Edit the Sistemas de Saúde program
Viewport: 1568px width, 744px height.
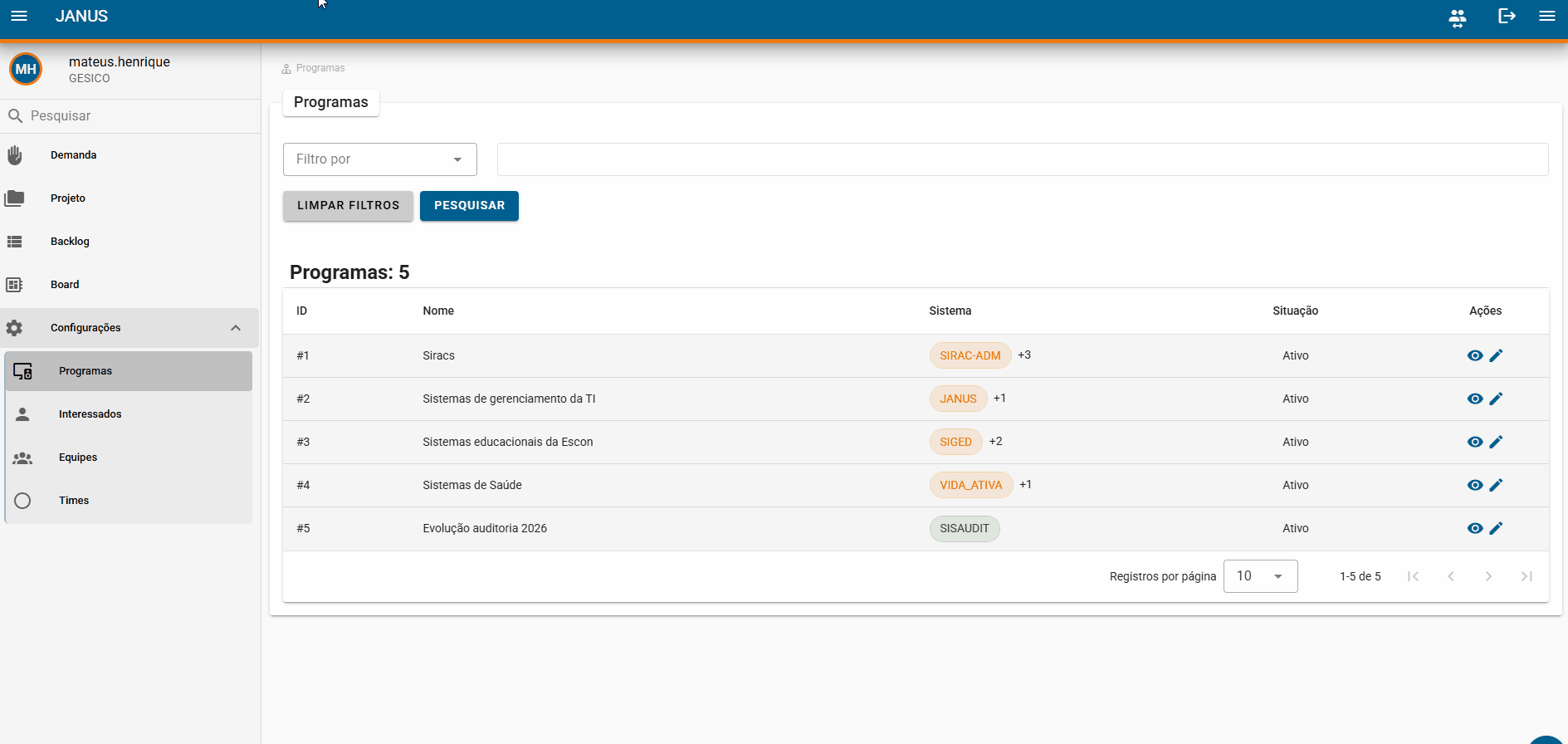1496,485
